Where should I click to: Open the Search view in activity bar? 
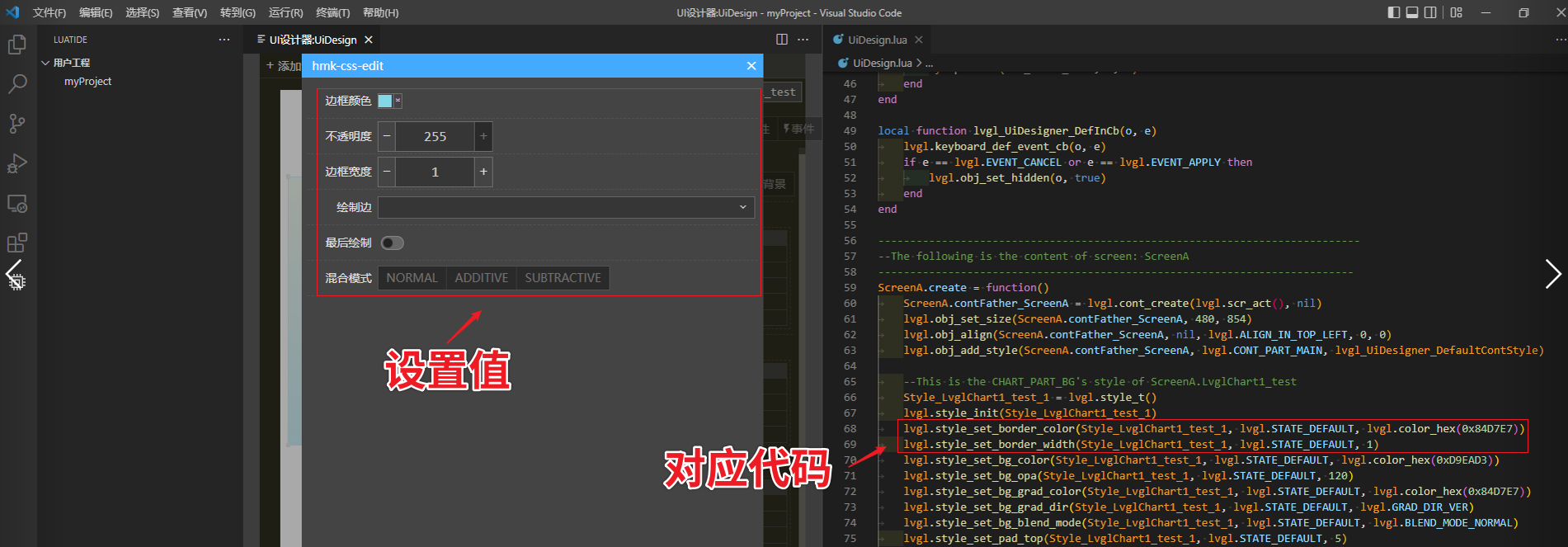pyautogui.click(x=17, y=84)
